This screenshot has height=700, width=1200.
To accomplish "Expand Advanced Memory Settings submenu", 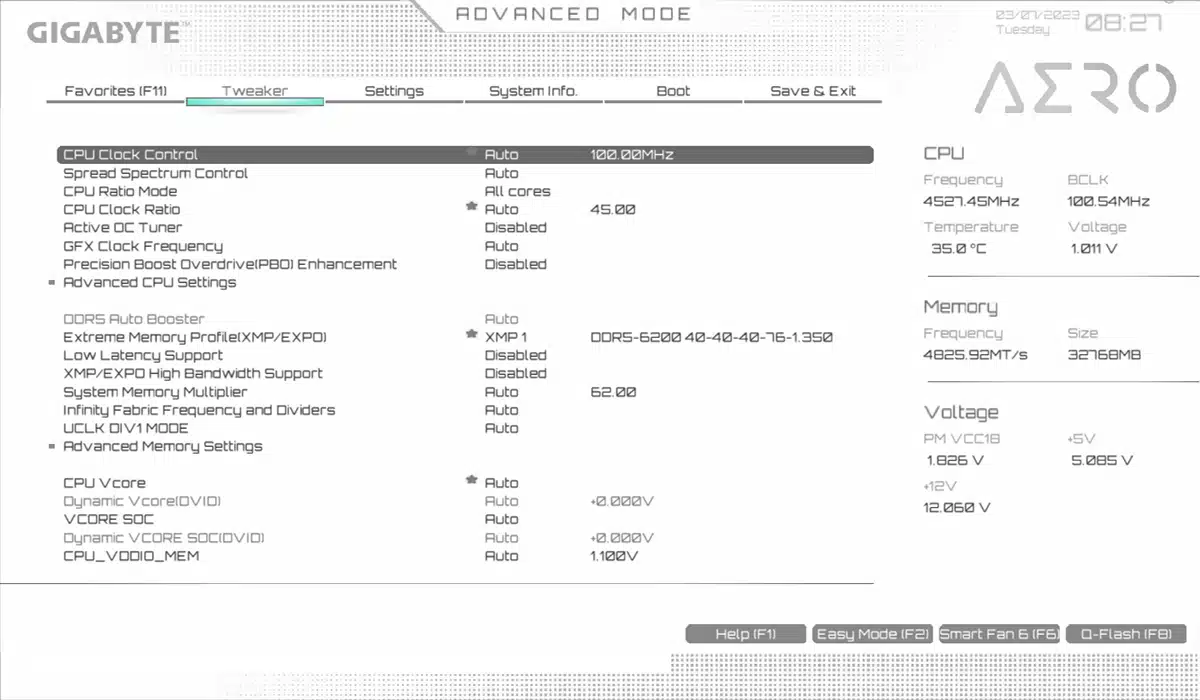I will 163,447.
